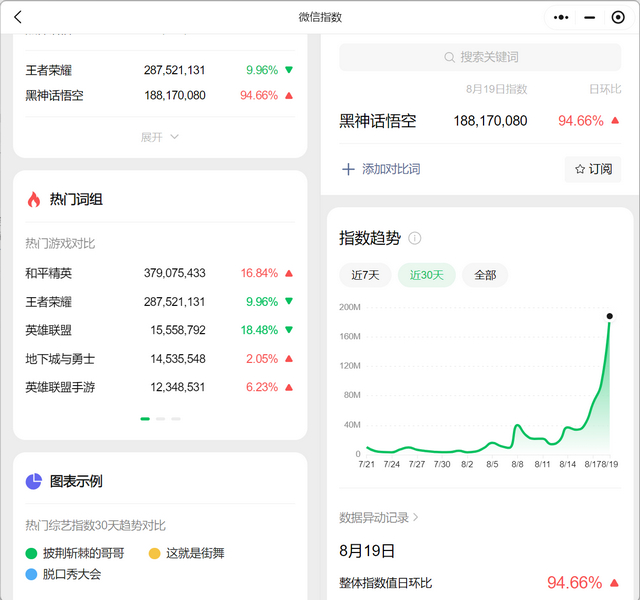
Task: Toggle the green 披荆斩棘的哥哥 legend swatch
Action: pyautogui.click(x=31, y=553)
